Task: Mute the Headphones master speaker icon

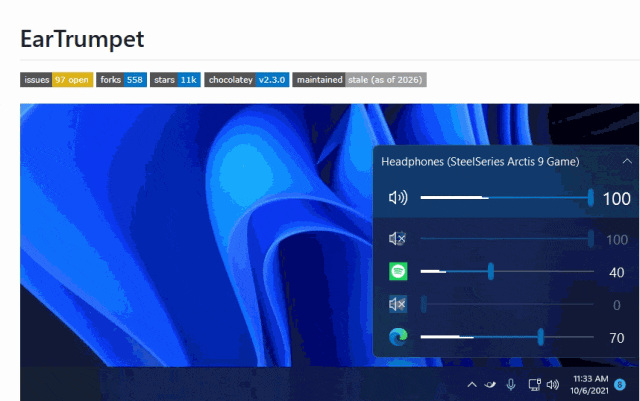Action: (x=398, y=198)
